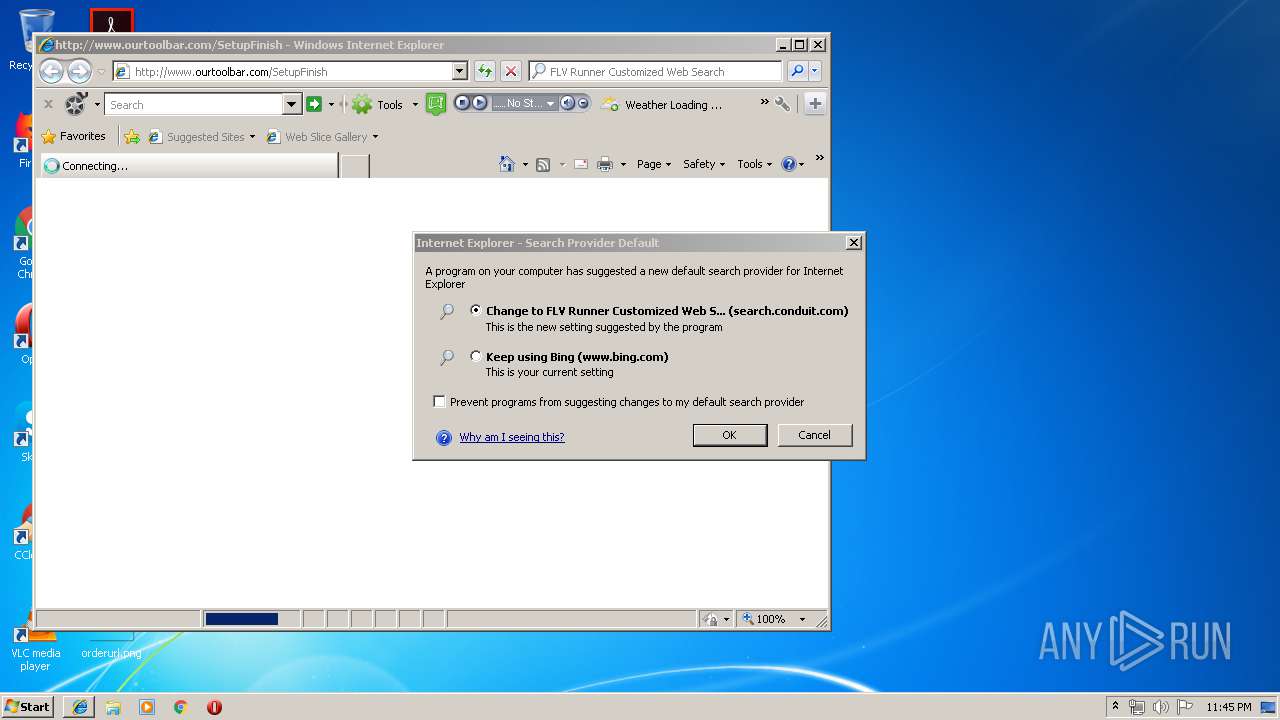This screenshot has height=720, width=1280.
Task: Click the Read Mail envelope icon
Action: 581,164
